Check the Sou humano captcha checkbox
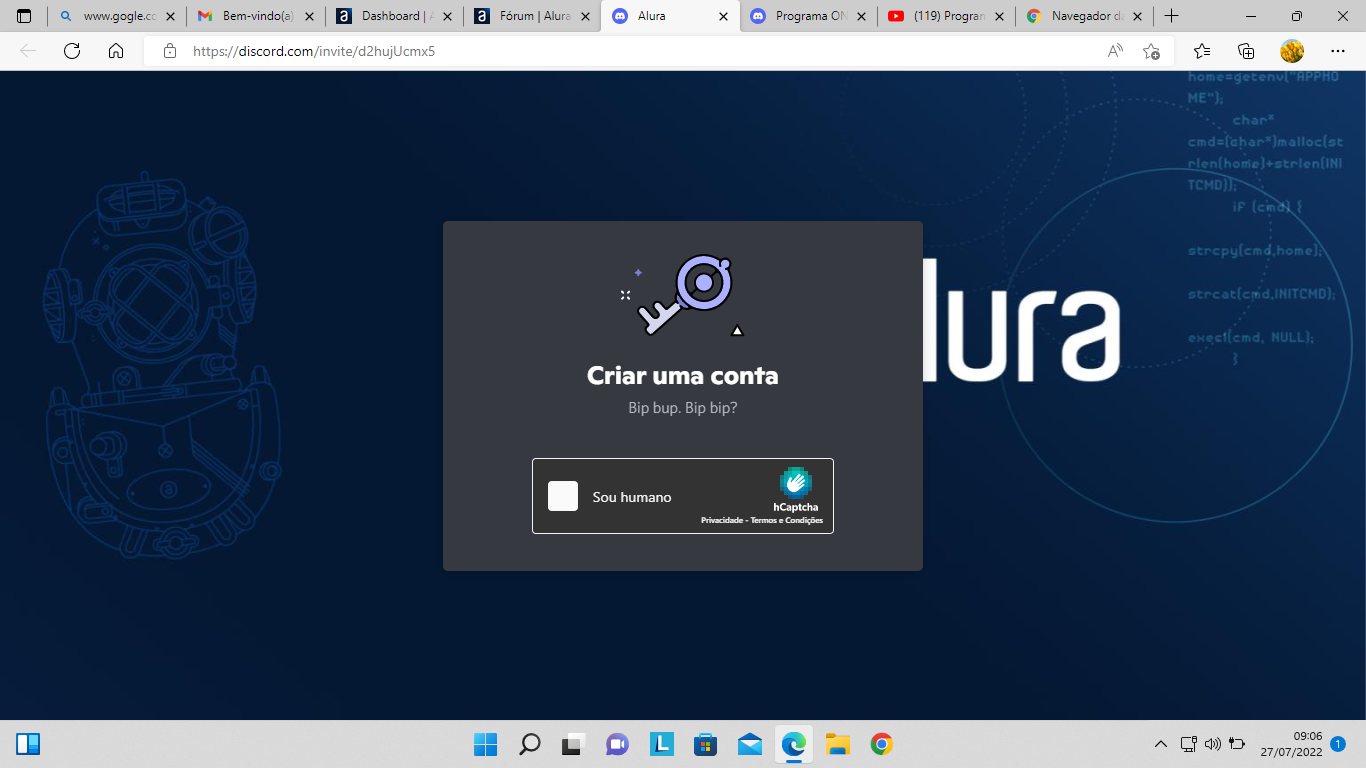Screen dimensions: 1366x768 pos(563,496)
